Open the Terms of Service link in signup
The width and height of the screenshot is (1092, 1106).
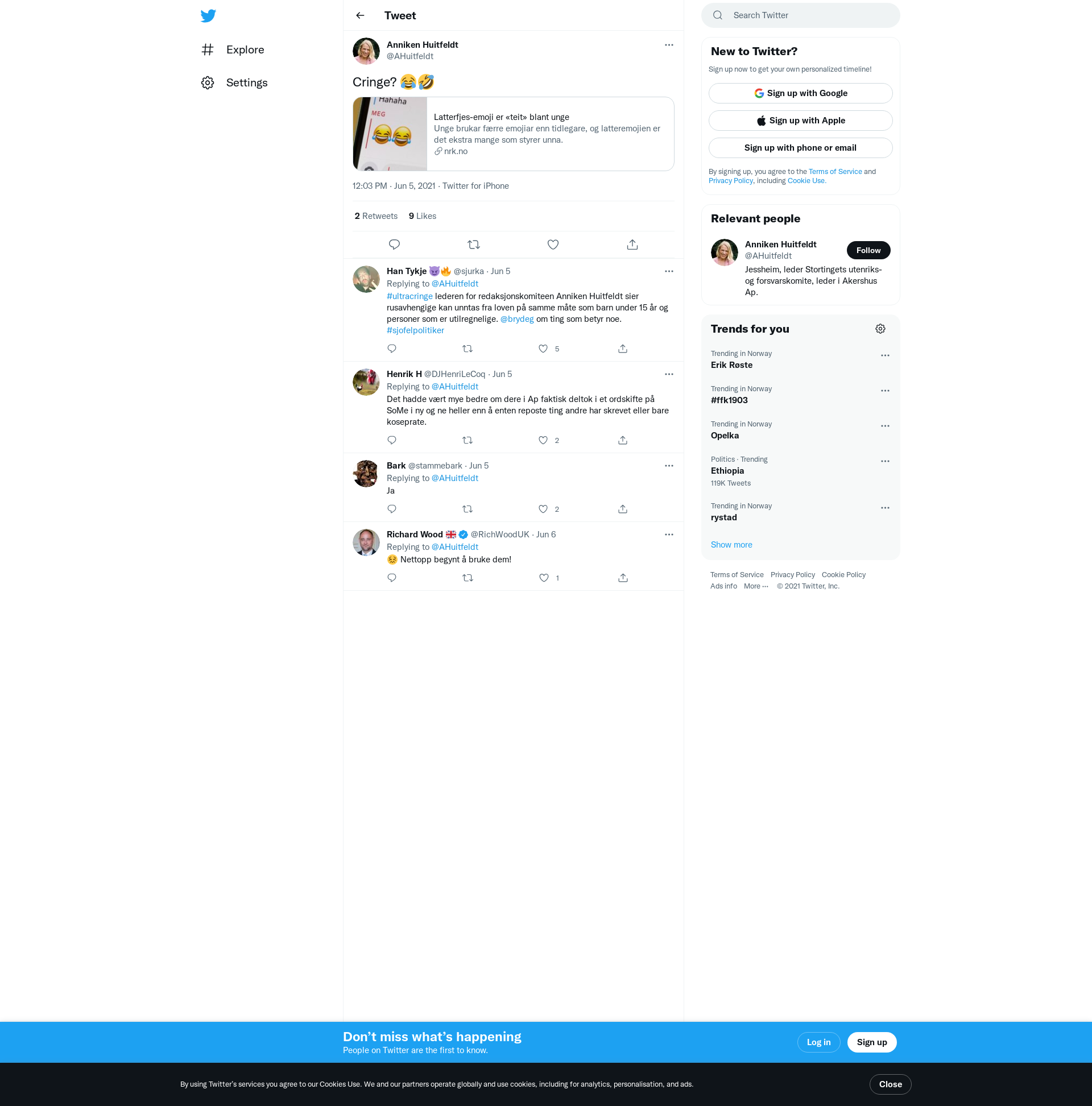point(835,172)
